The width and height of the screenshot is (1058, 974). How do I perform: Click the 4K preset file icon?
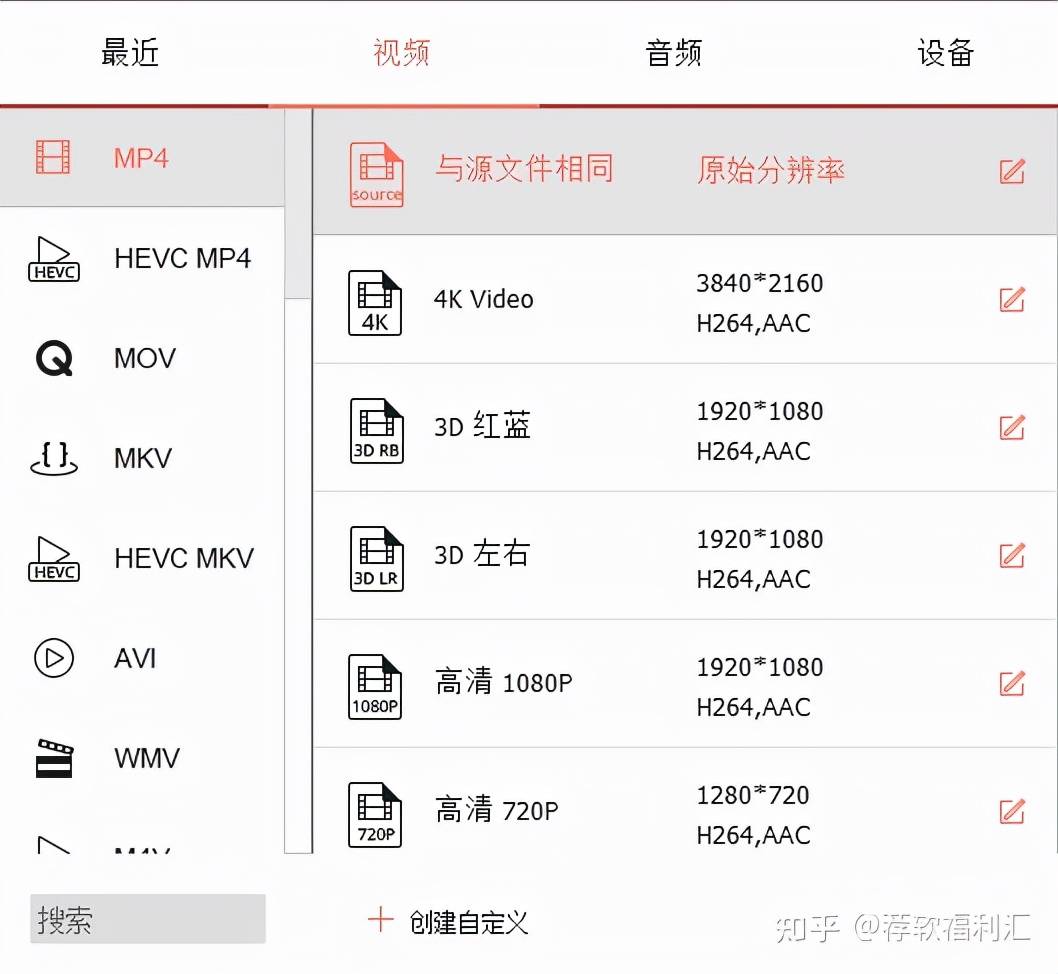pyautogui.click(x=375, y=303)
